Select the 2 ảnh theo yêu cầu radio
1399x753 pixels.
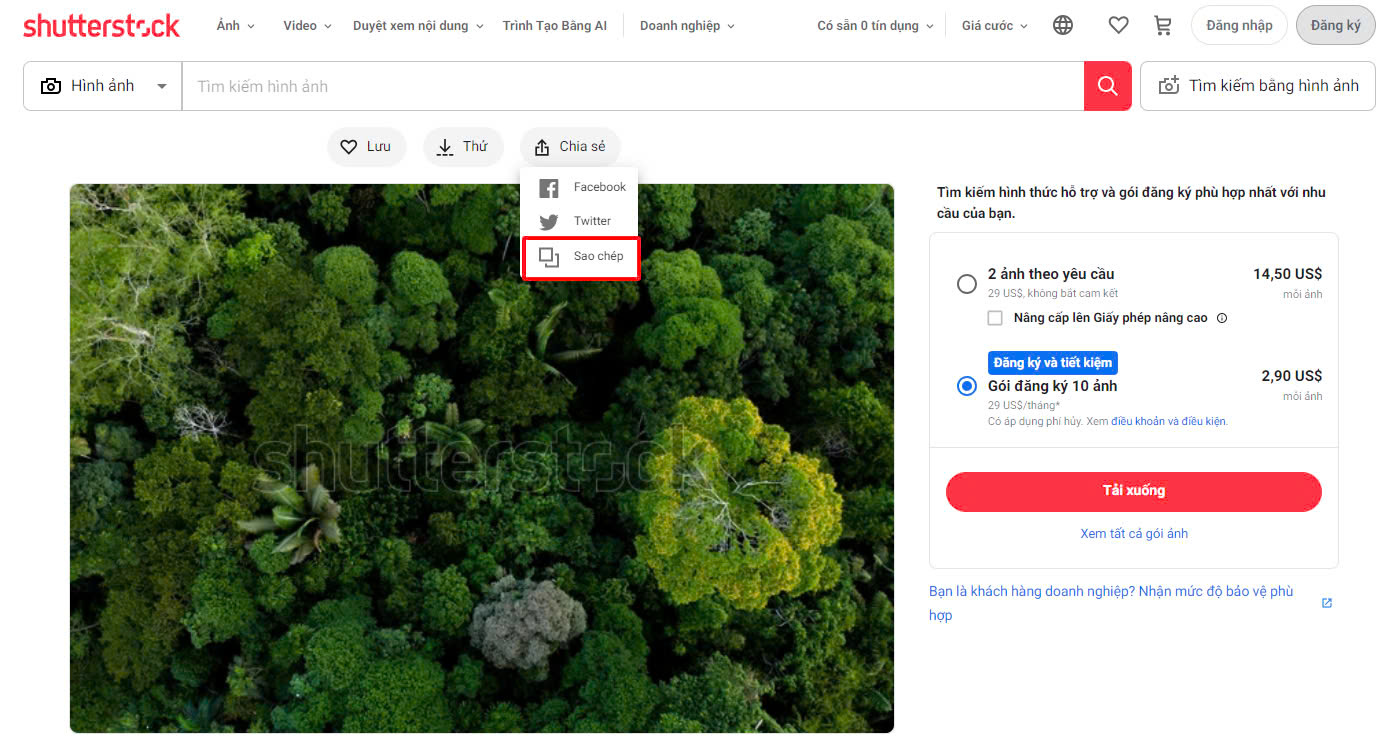click(x=967, y=284)
